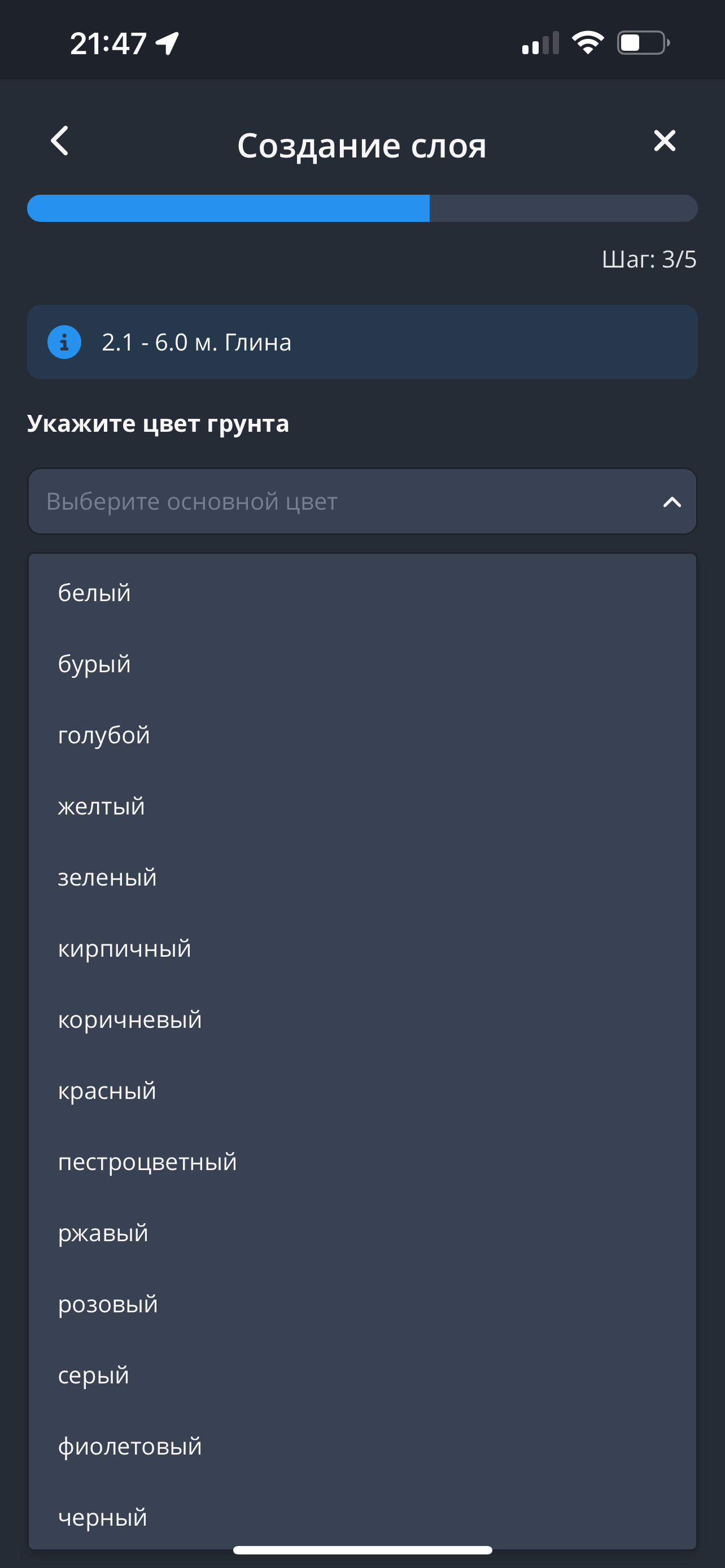Screen dimensions: 725x1568
Task: Click the step progress bar
Action: (x=362, y=208)
